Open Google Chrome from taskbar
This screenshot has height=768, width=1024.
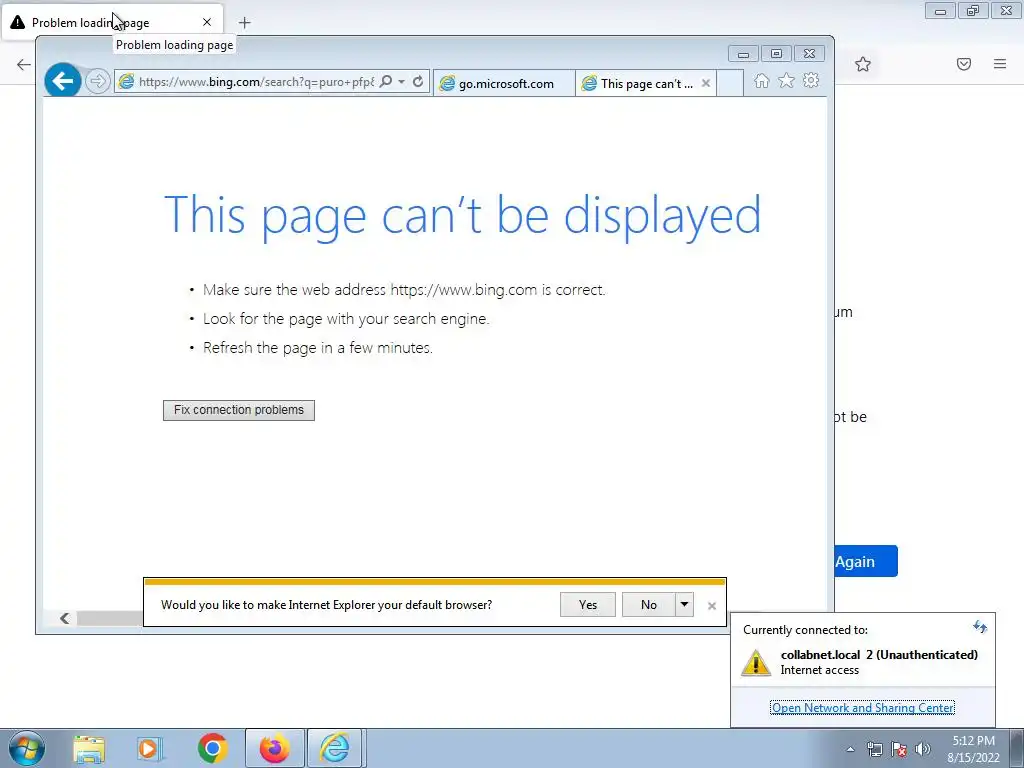(212, 748)
